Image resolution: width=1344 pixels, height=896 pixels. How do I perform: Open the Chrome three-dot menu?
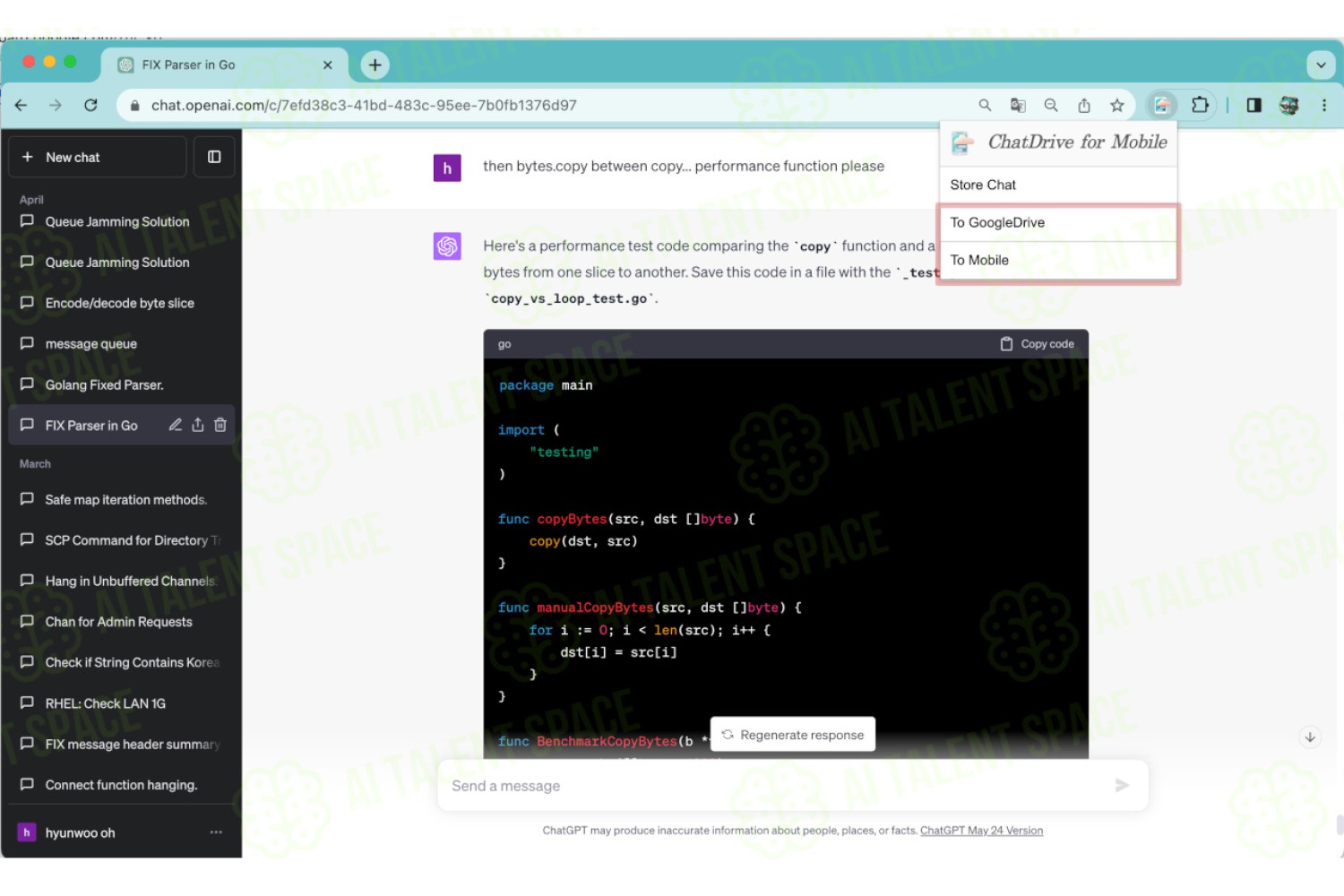click(1324, 105)
